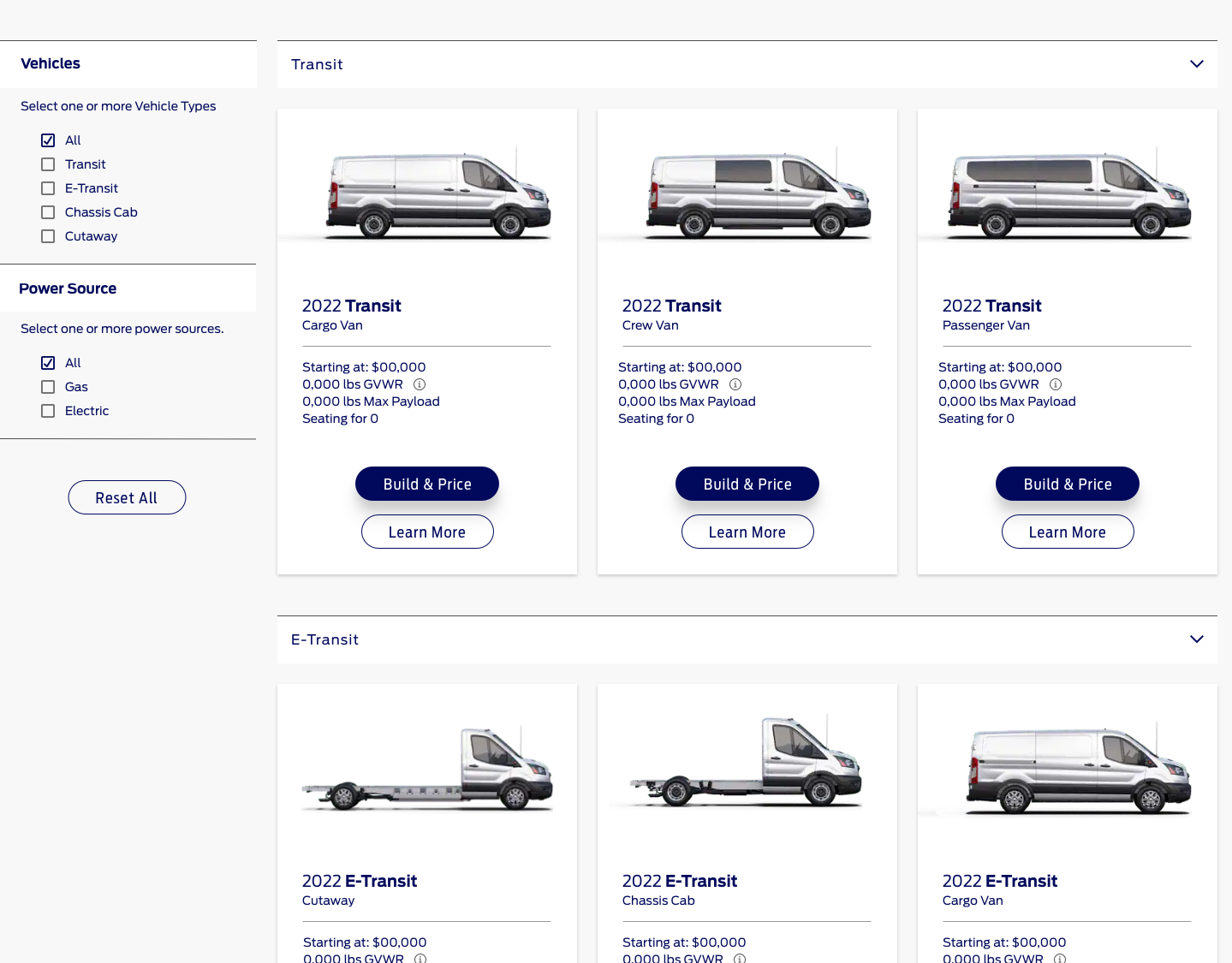Screen dimensions: 1232x963
Task: Open GVWR info icon on Crew Van card
Action: 735,384
